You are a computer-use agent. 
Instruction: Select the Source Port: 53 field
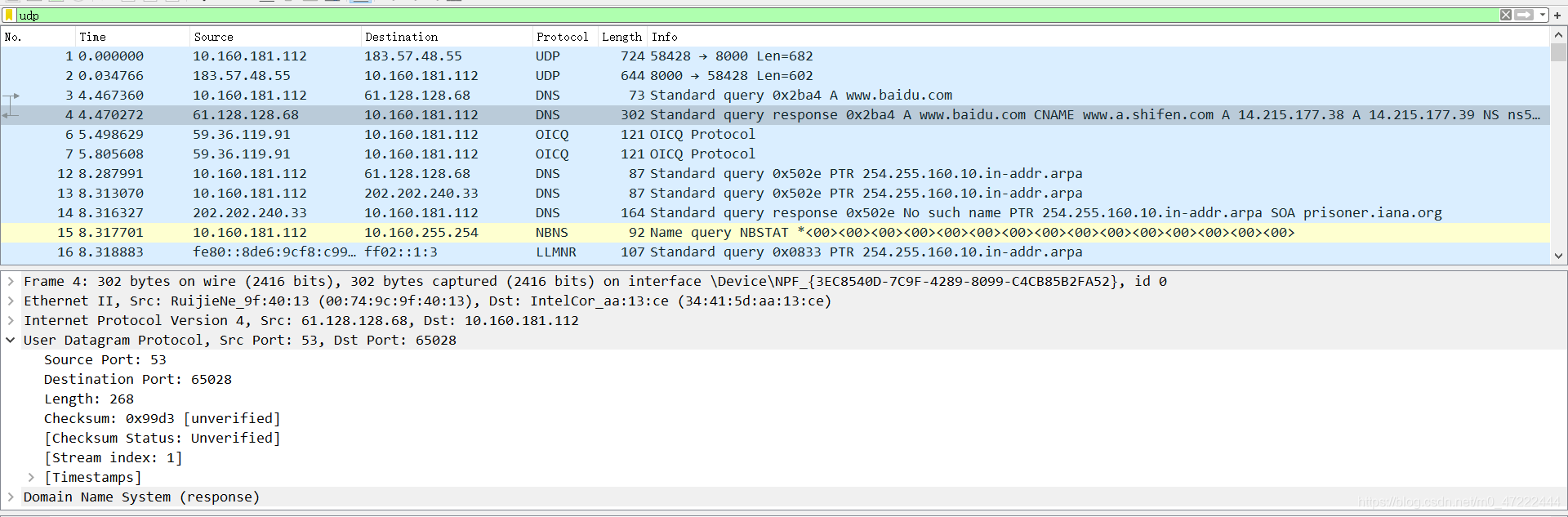pos(105,359)
